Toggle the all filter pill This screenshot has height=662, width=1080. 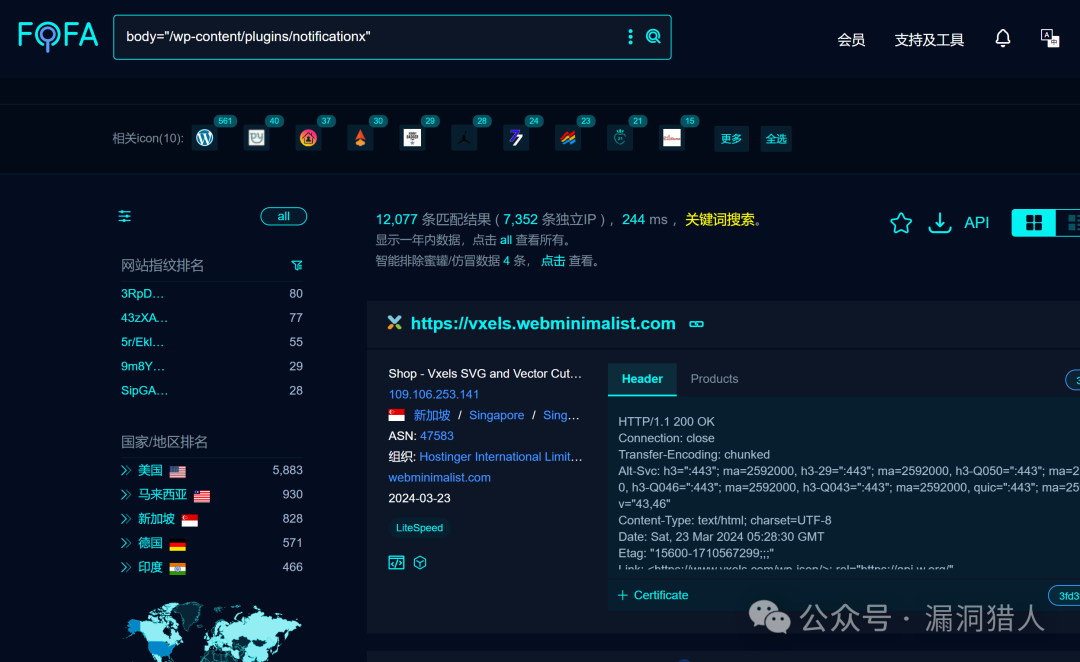click(x=284, y=216)
